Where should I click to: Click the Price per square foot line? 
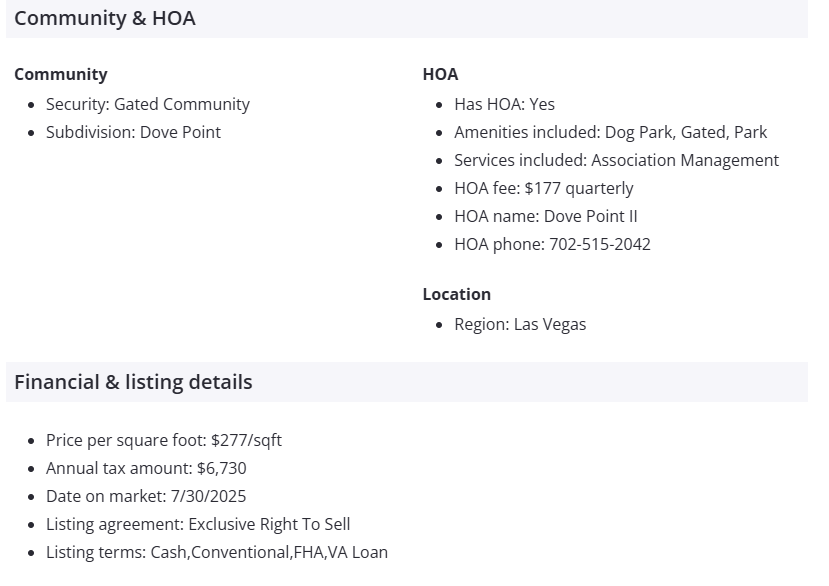point(164,440)
